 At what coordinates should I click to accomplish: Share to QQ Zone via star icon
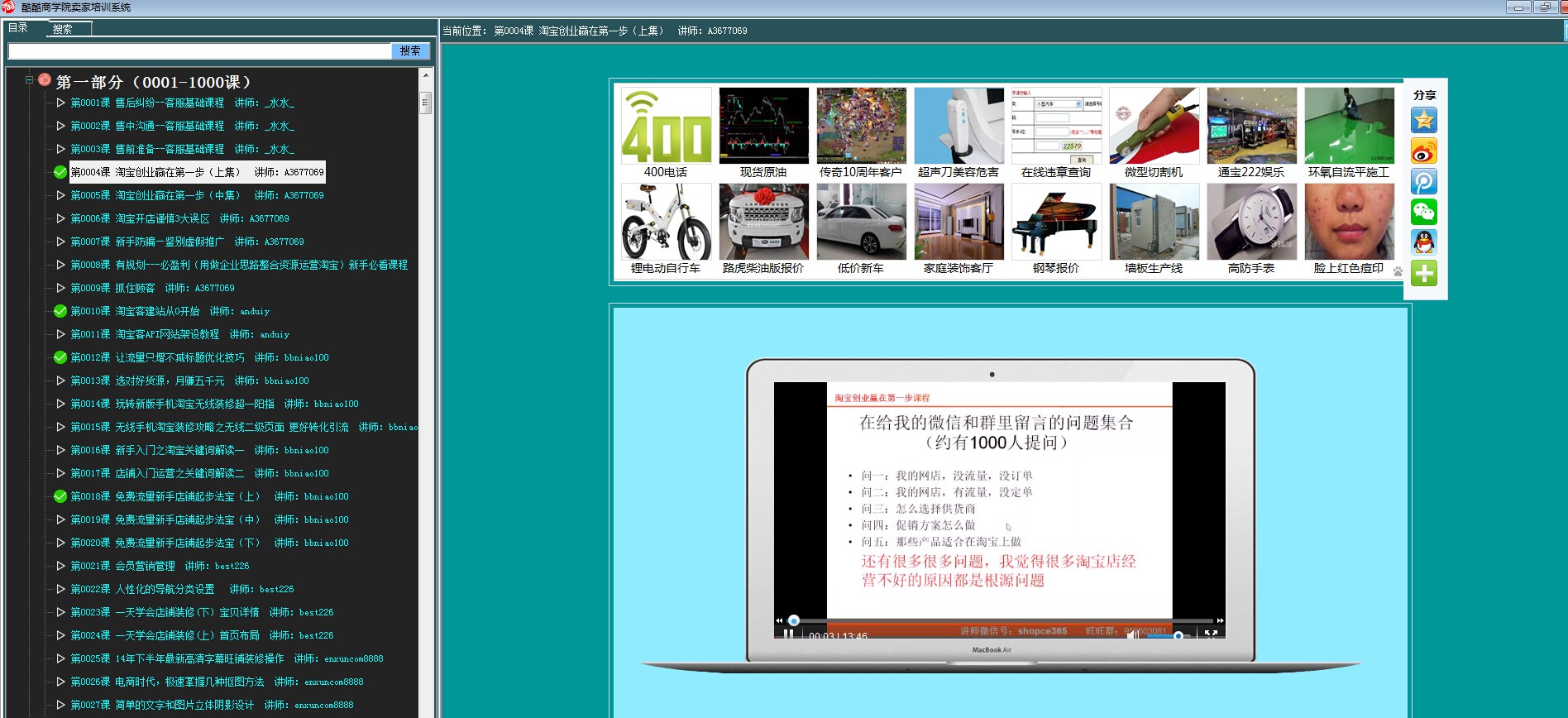(1423, 121)
